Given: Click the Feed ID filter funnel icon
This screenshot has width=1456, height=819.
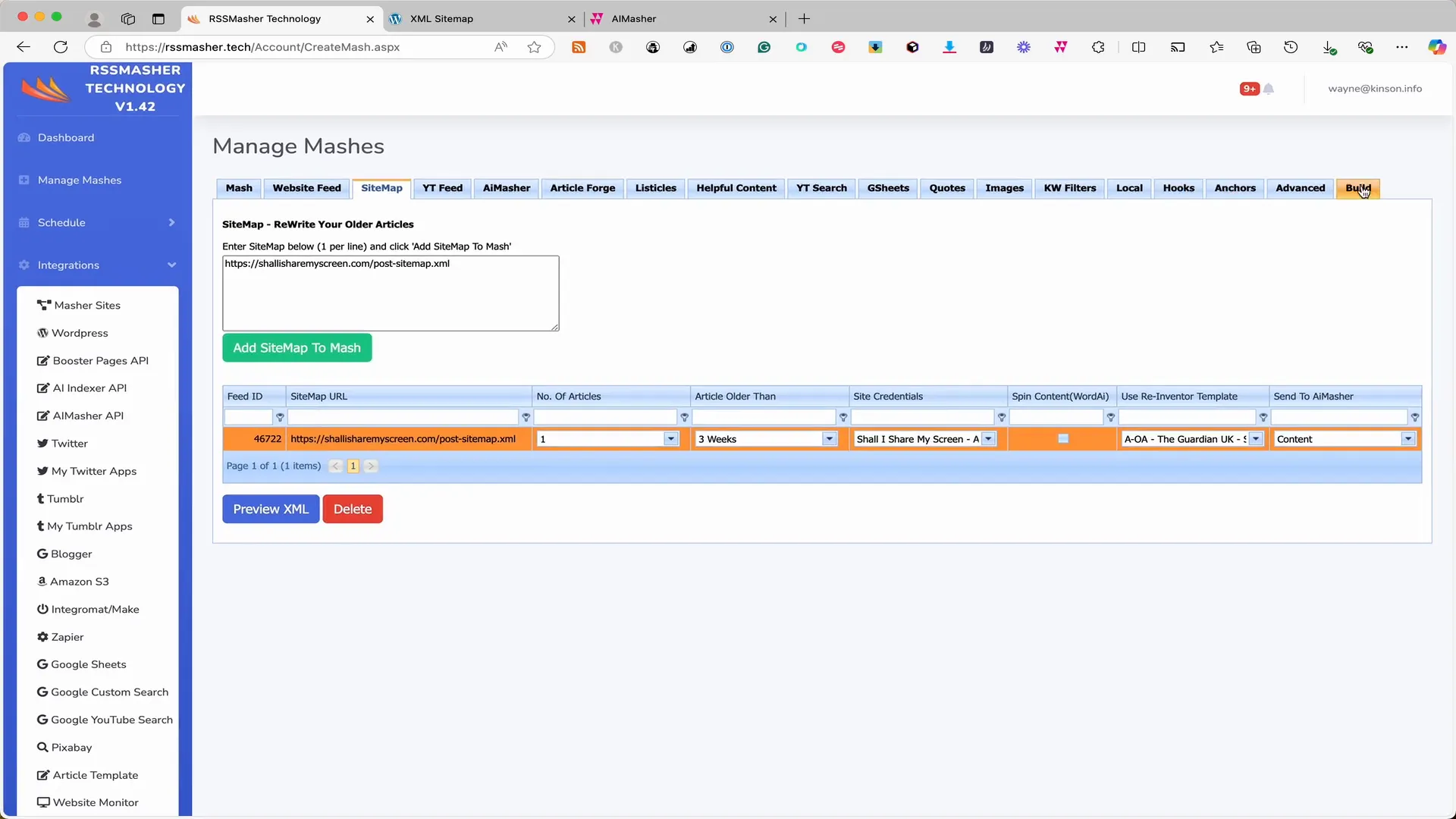Looking at the screenshot, I should coord(280,418).
